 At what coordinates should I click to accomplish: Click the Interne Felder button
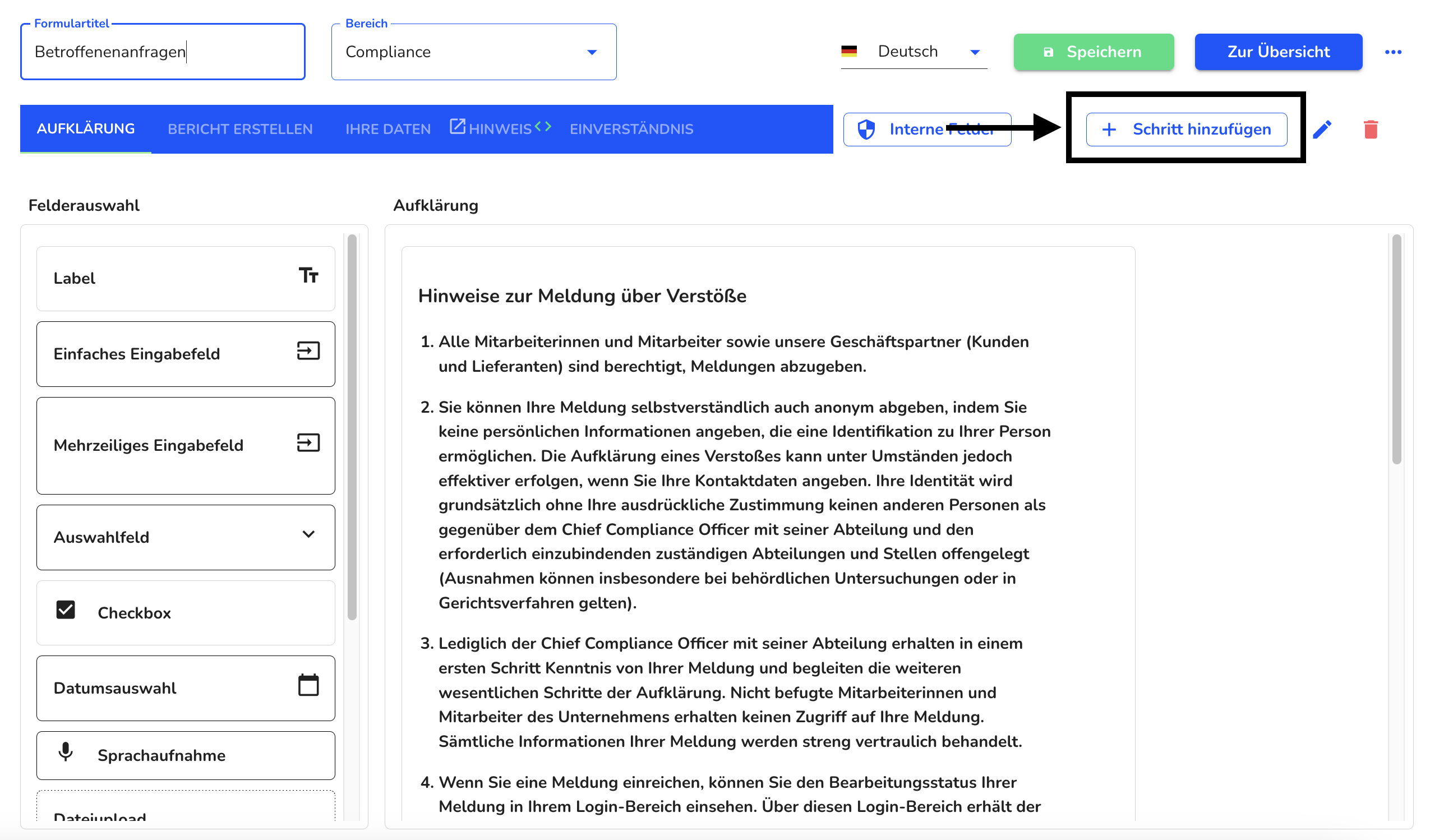point(926,130)
